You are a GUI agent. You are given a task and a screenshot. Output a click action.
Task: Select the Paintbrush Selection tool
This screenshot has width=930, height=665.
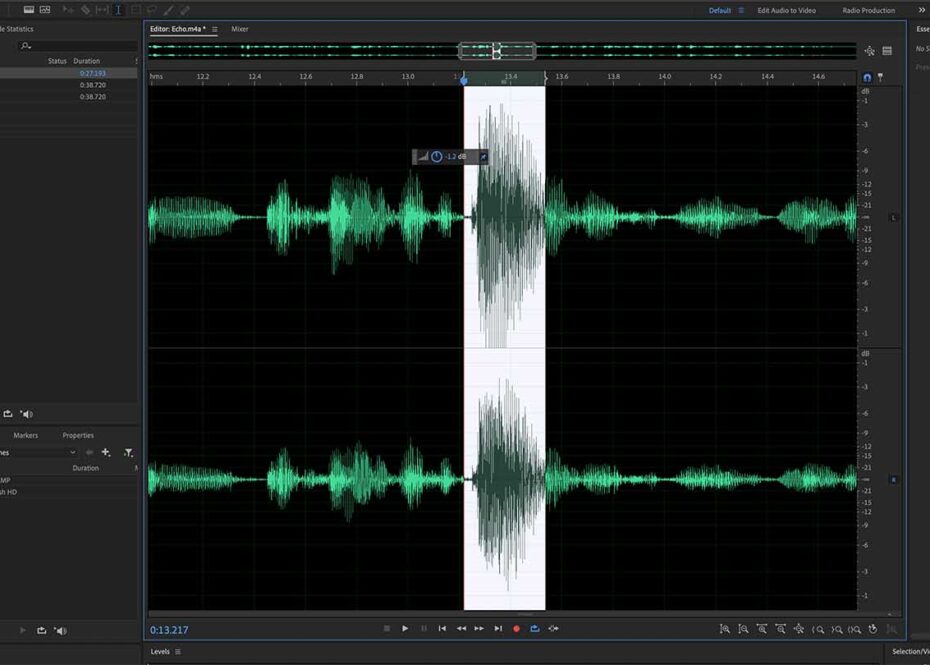tap(168, 10)
